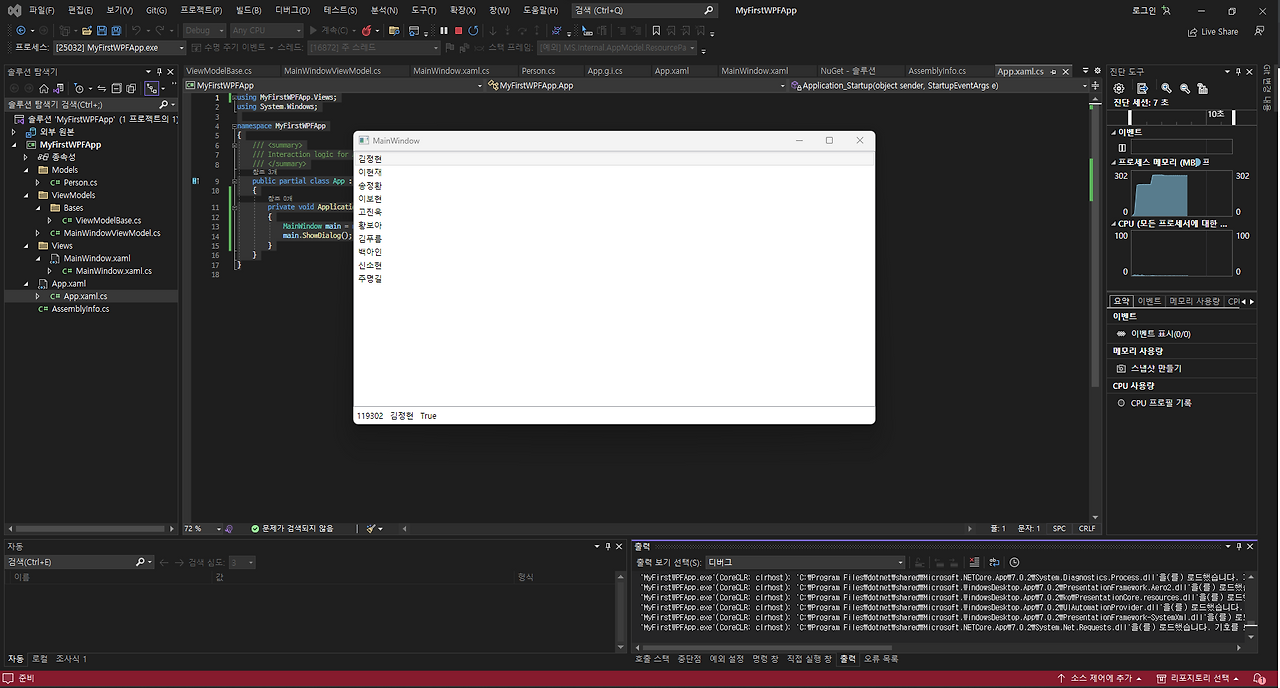1280x688 pixels.
Task: Open the Diagnostic Tools settings gear
Action: [1118, 88]
